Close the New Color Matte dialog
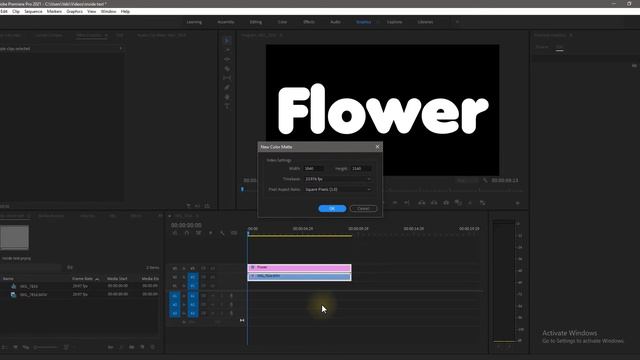640x360 pixels. (x=377, y=147)
